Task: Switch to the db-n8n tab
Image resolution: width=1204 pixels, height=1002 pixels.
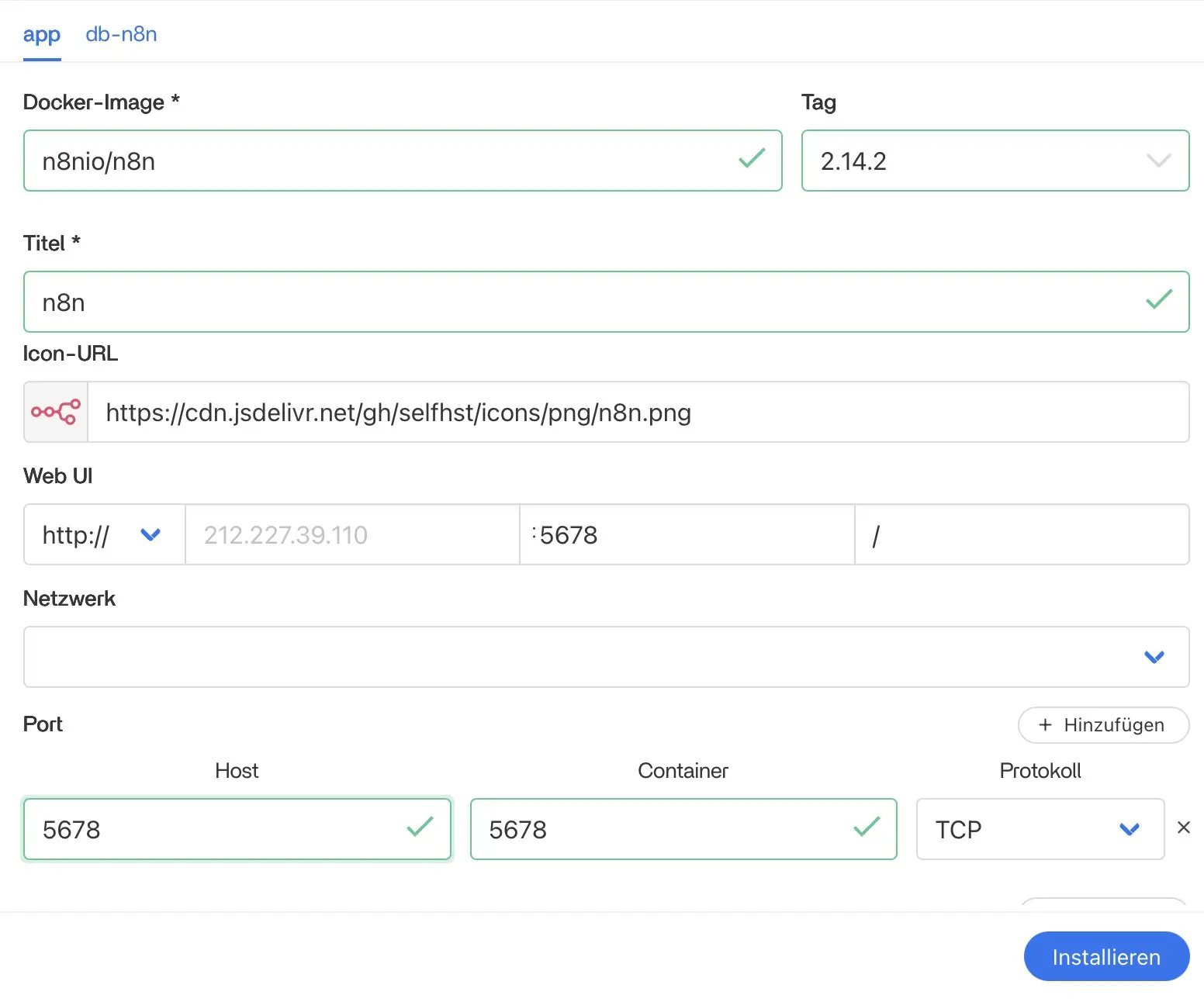Action: tap(121, 35)
